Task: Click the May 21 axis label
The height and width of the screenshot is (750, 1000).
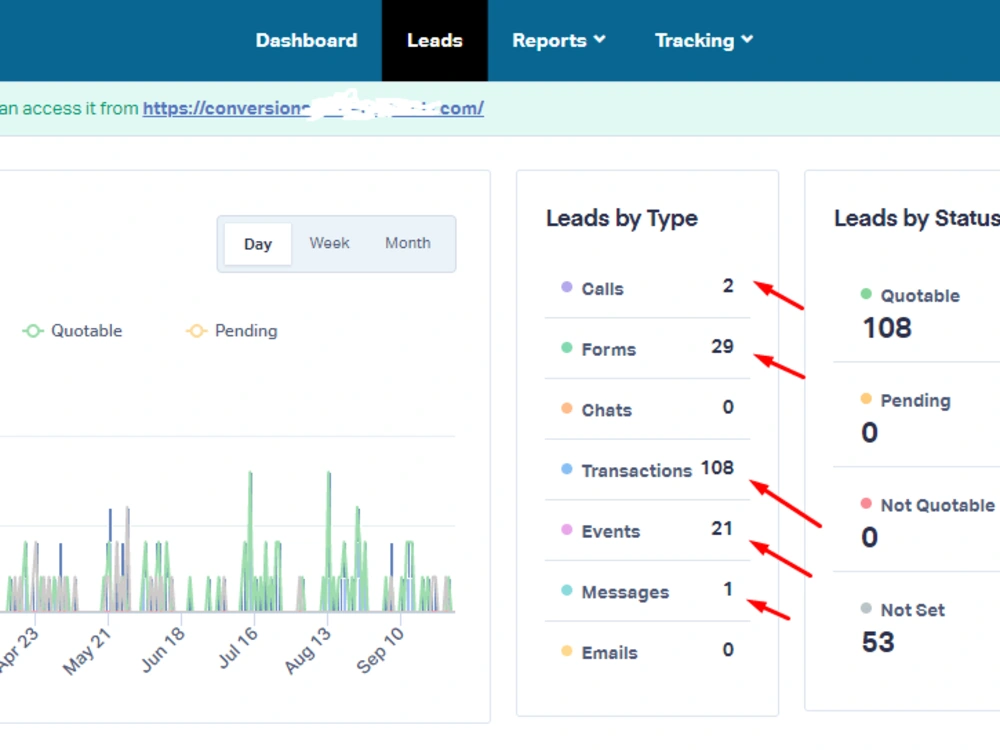Action: pyautogui.click(x=87, y=651)
